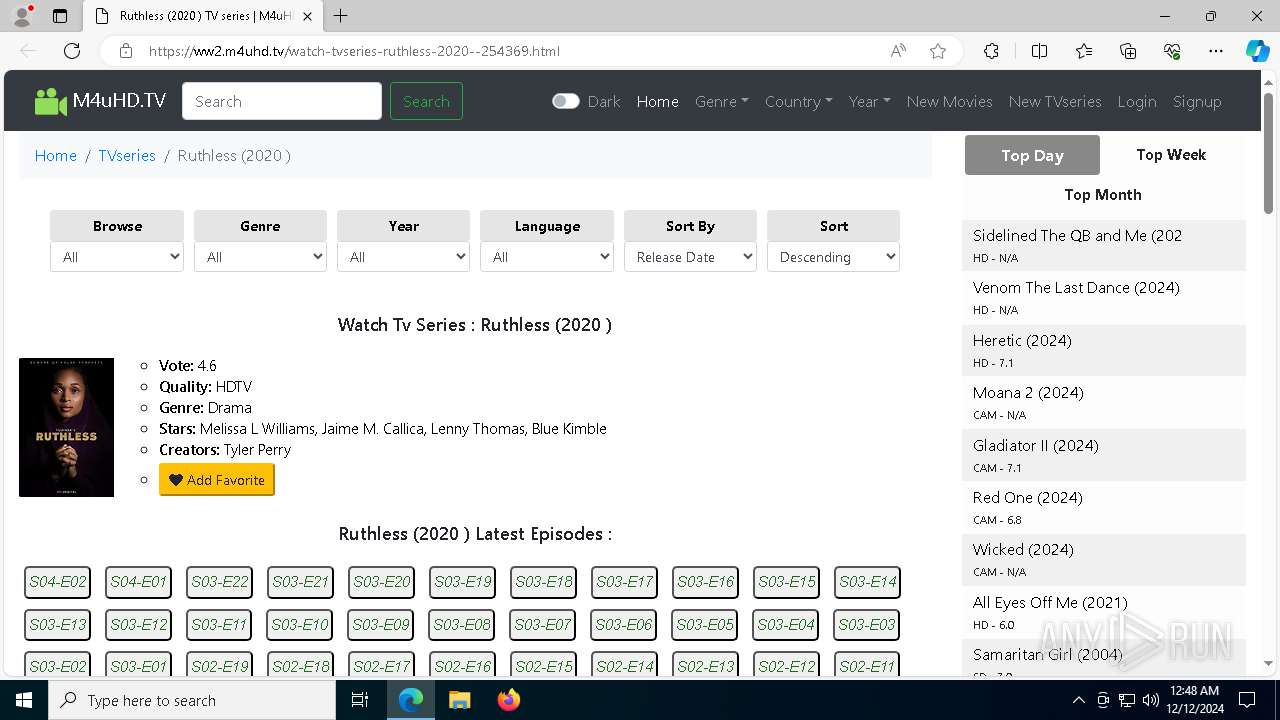Open Sort By Release Date dropdown
The width and height of the screenshot is (1280, 720).
690,257
